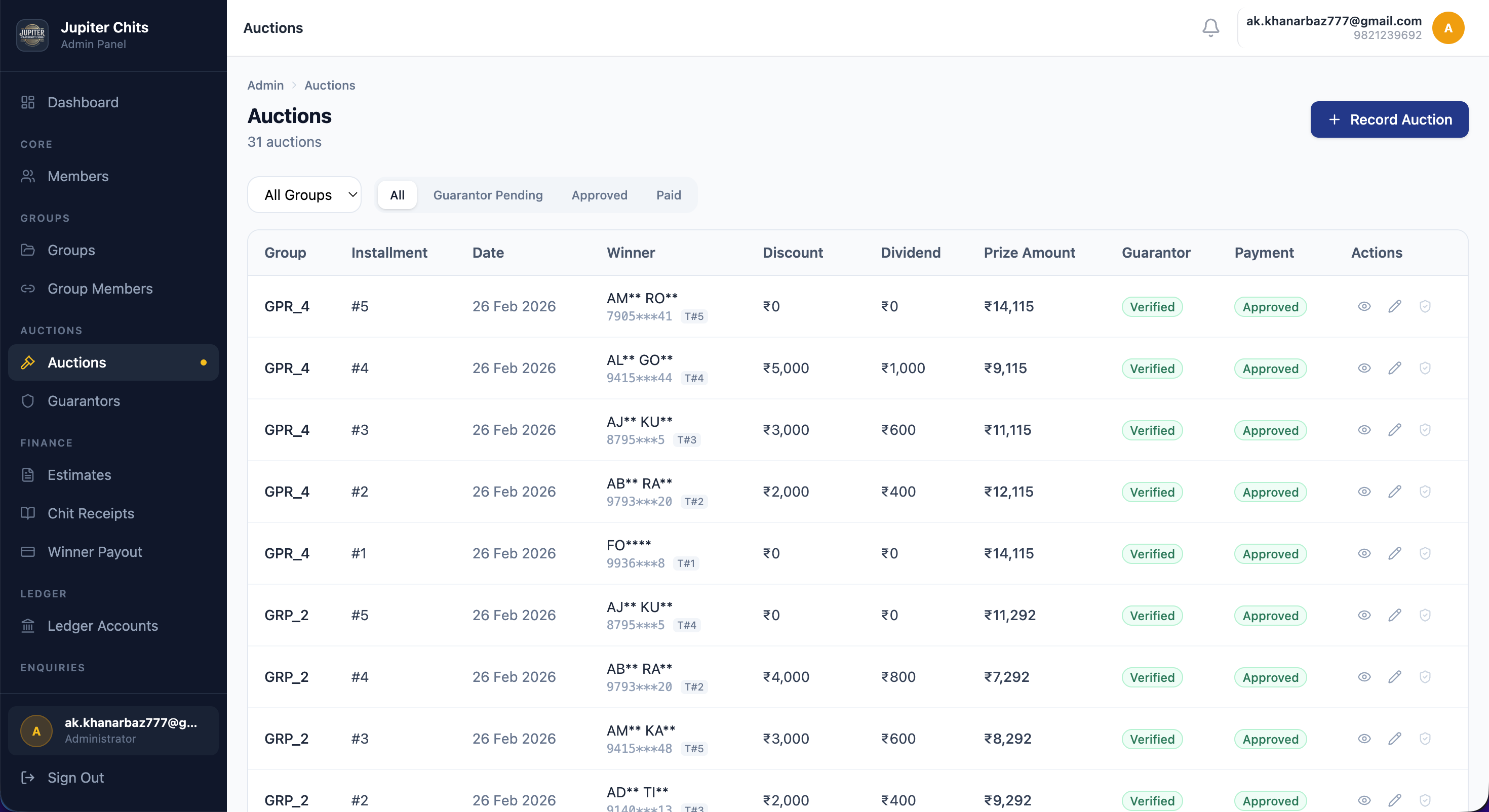
Task: Open the Chit Receipts book icon
Action: coord(27,513)
